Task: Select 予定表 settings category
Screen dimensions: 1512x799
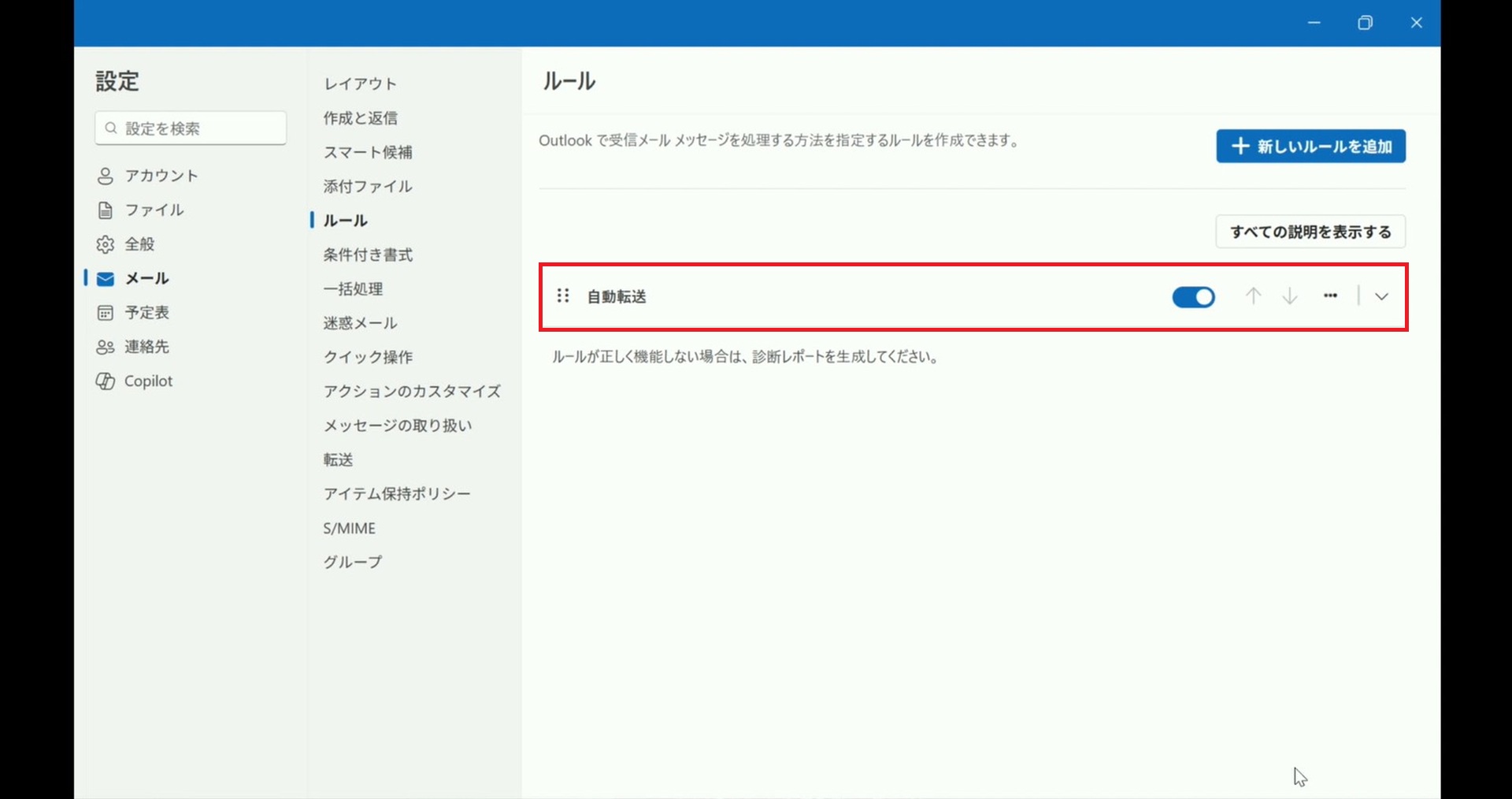Action: tap(146, 313)
